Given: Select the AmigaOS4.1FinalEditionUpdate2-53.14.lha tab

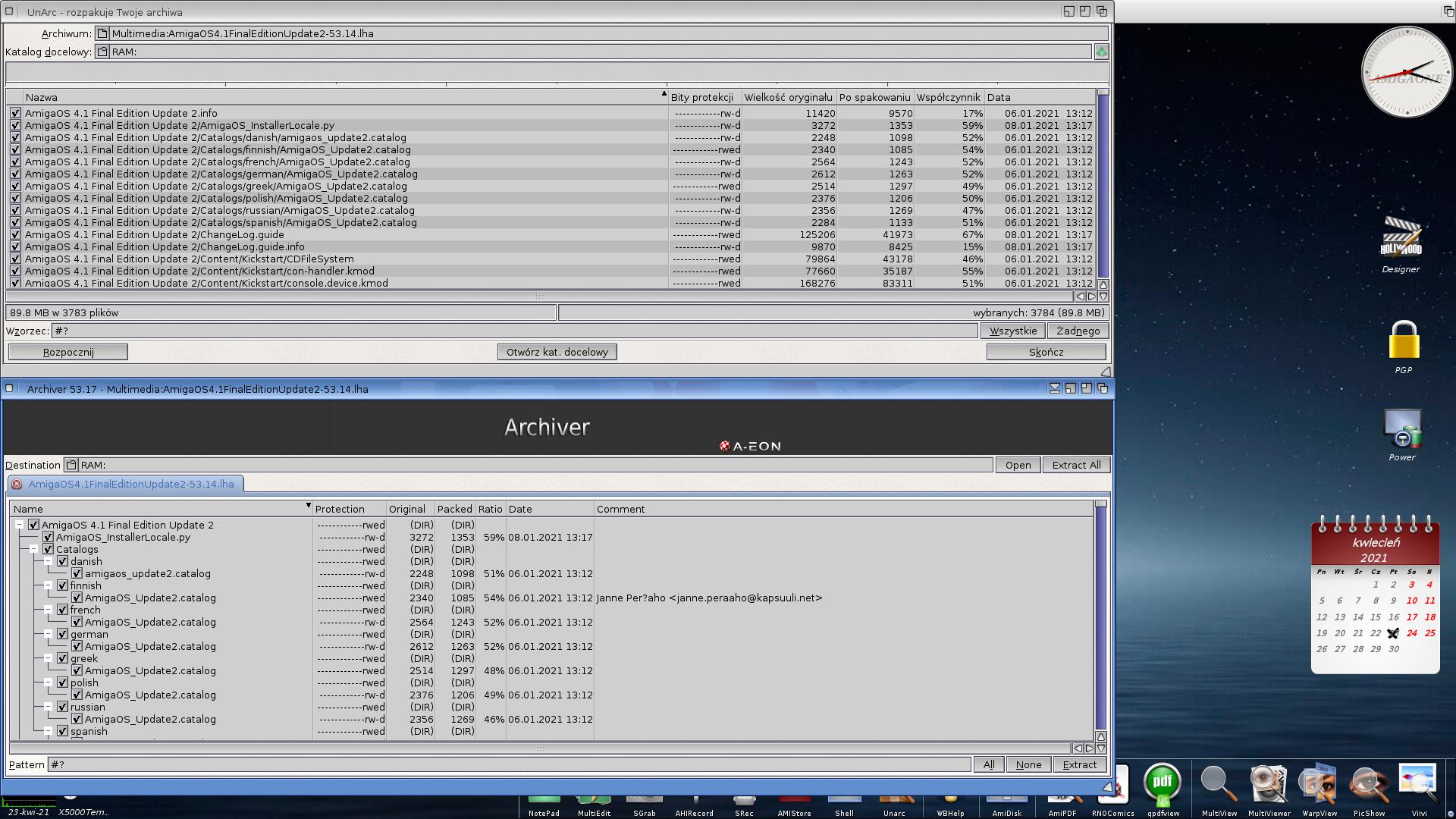Looking at the screenshot, I should coord(126,484).
